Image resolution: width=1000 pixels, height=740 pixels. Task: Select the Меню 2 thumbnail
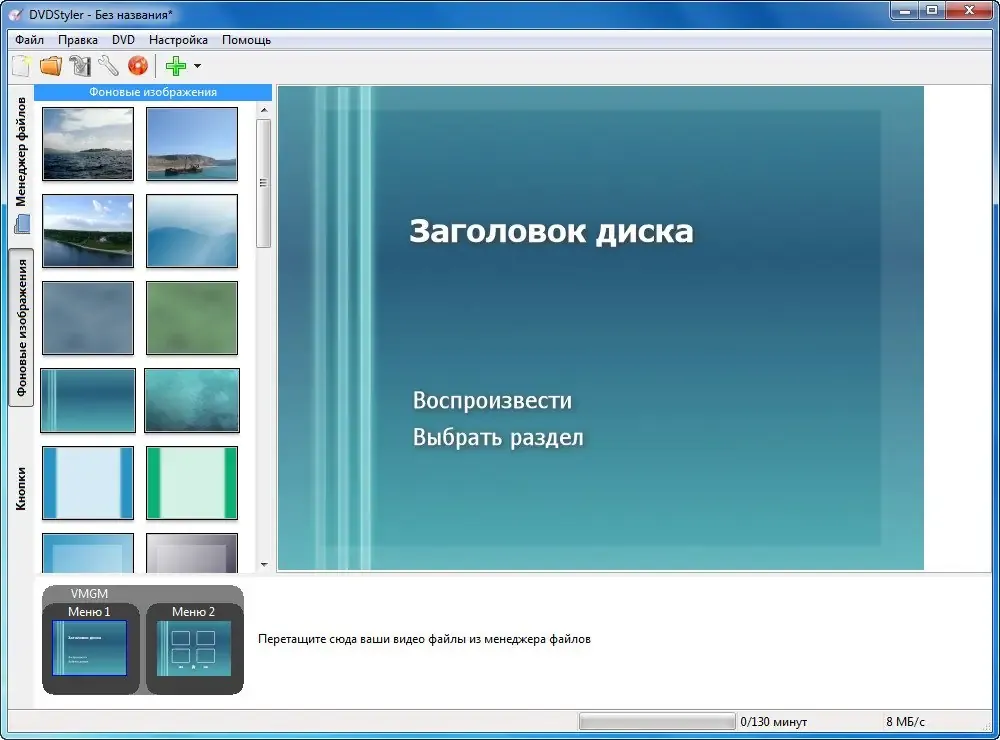[x=194, y=648]
